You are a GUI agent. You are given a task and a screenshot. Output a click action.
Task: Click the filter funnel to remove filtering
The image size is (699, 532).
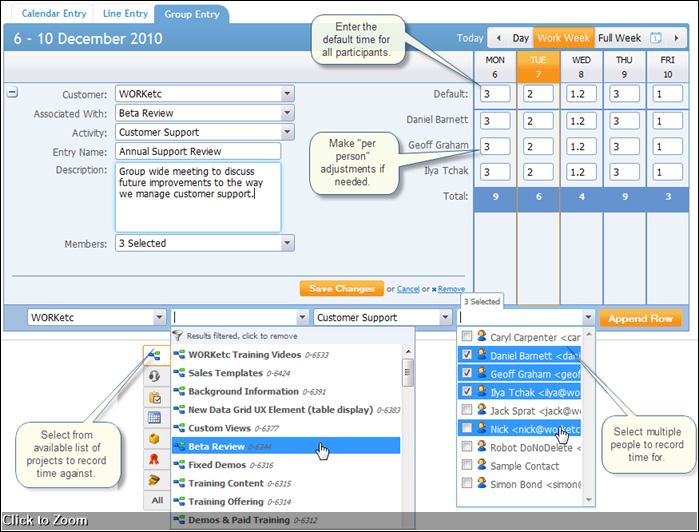point(178,337)
